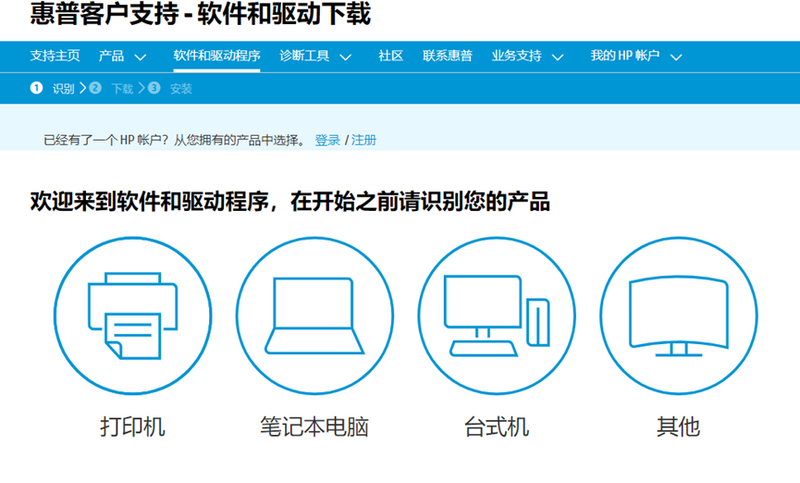Expand the 诊断工具 dropdown arrow
The width and height of the screenshot is (800, 483).
click(346, 57)
